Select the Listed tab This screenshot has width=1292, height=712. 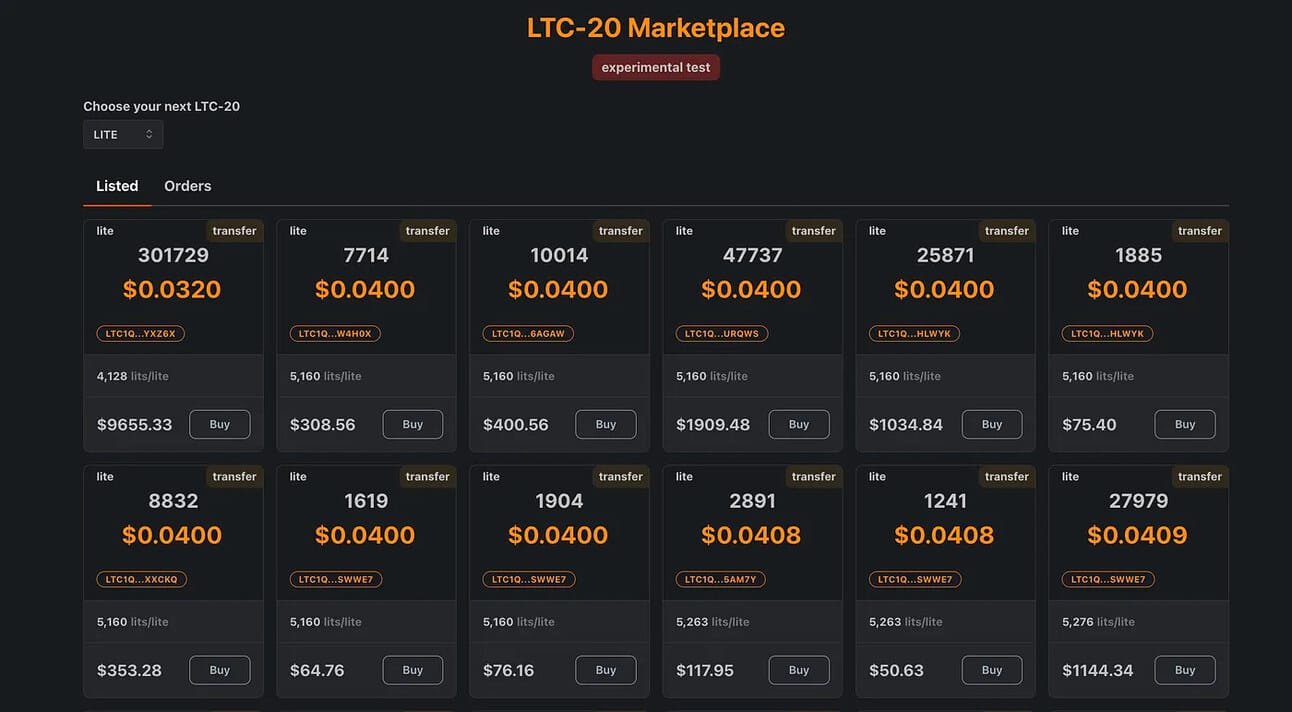point(117,186)
